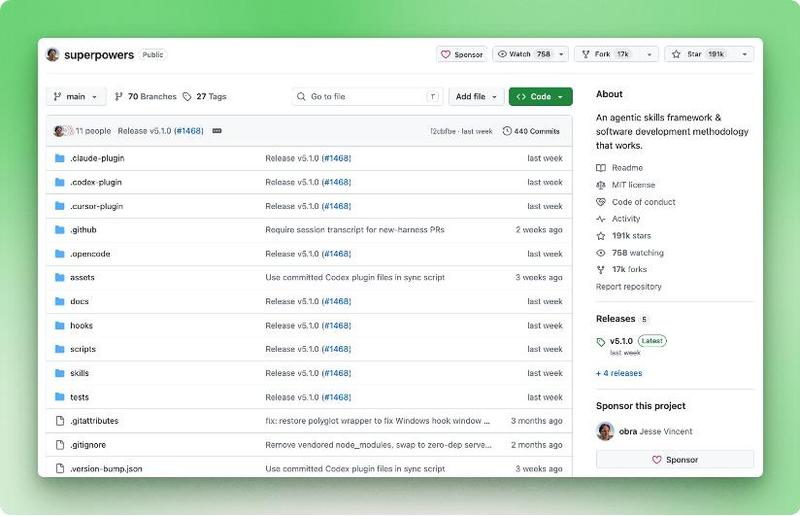Open the .claude-plugin folder
The height and width of the screenshot is (516, 800).
click(97, 158)
